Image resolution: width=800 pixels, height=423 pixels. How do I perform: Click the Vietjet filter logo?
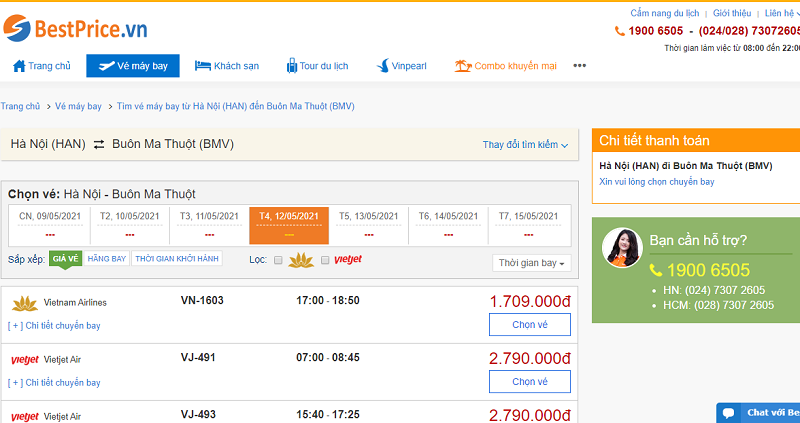348,260
